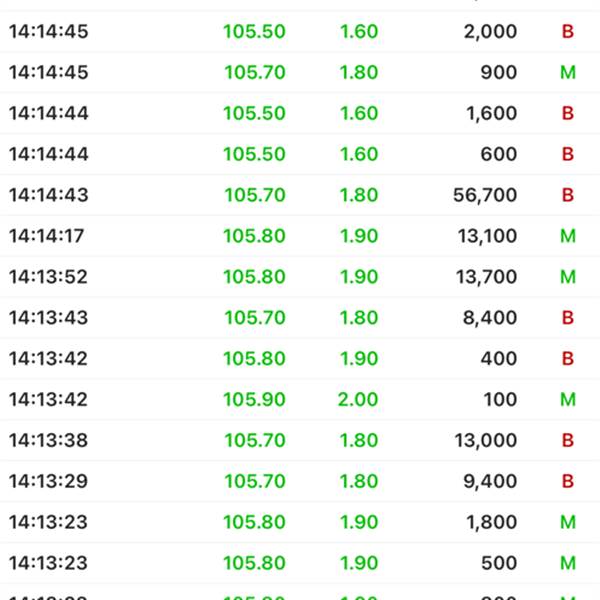Screen dimensions: 600x600
Task: Select the 14:13:38 trade row time
Action: pyautogui.click(x=48, y=441)
